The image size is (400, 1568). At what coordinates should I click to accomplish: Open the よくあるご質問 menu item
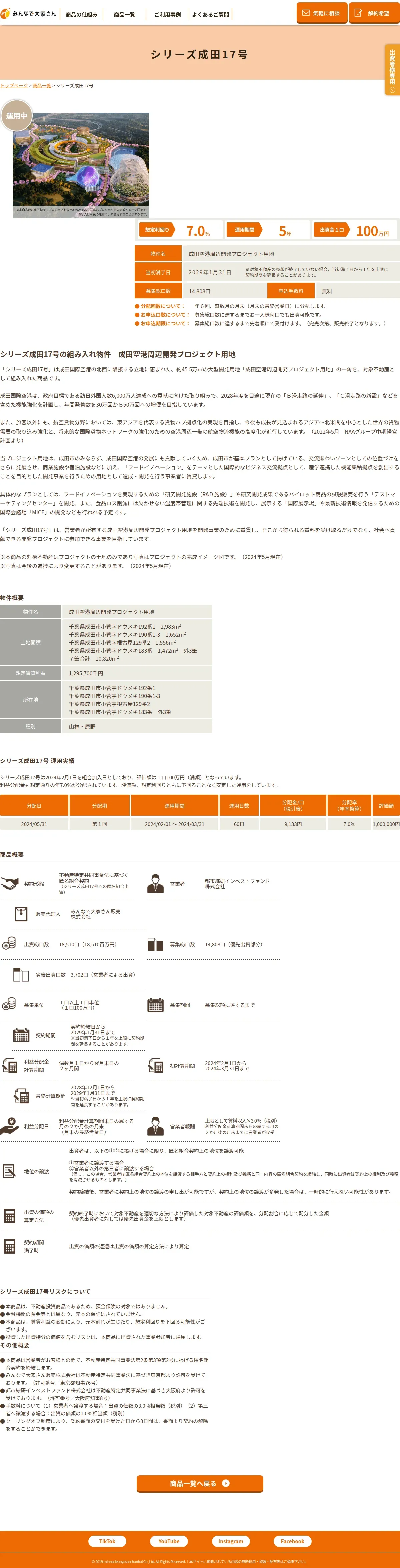210,15
